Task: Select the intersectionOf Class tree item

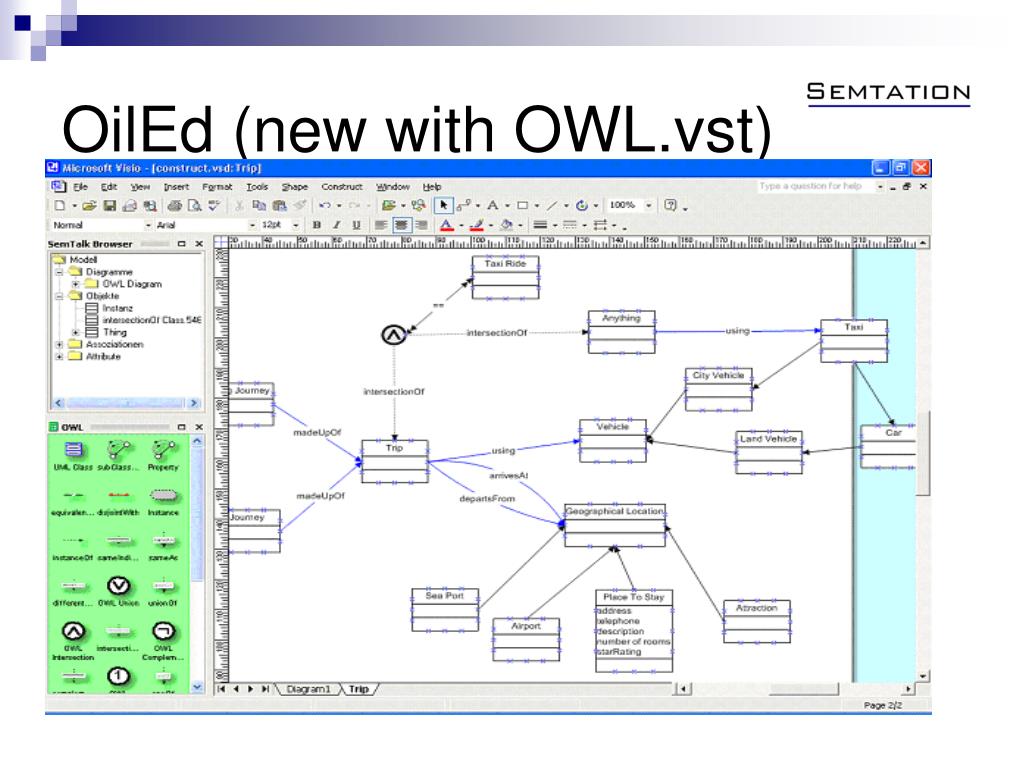Action: [144, 320]
